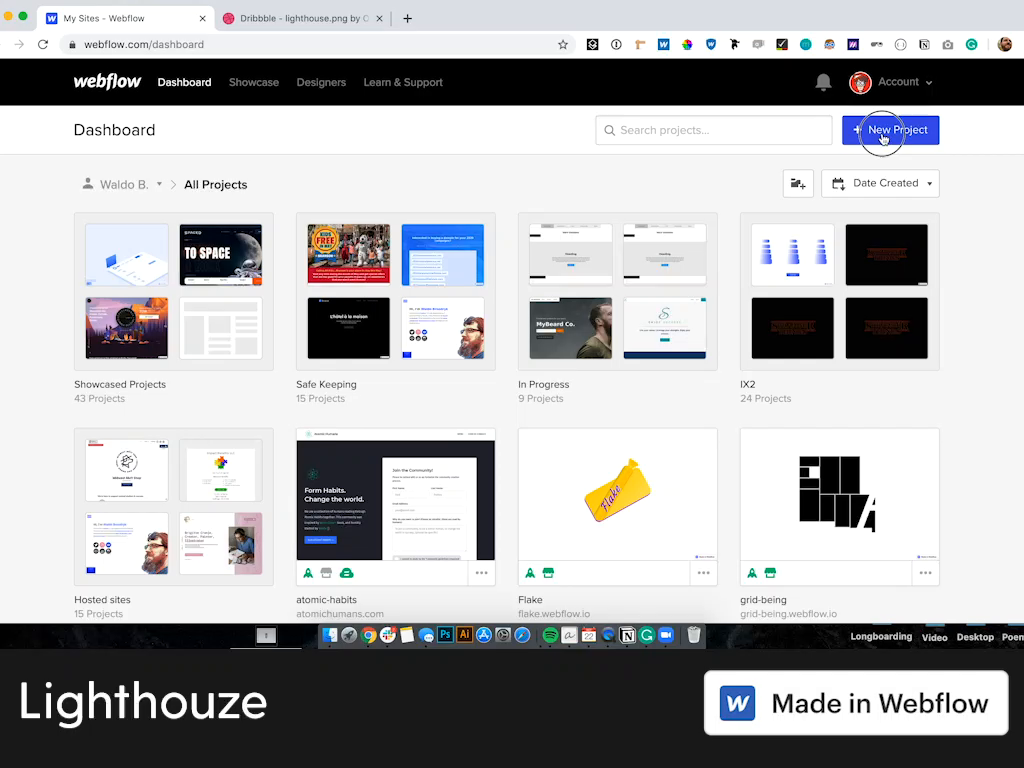Close the Dribbble browser tab

(379, 18)
